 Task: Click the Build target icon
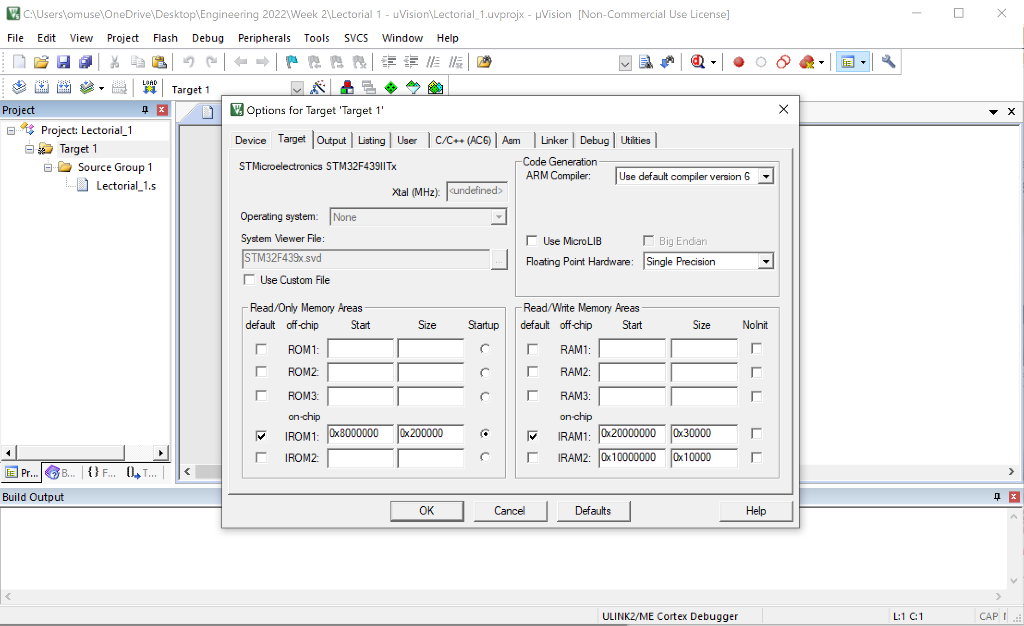pos(41,87)
